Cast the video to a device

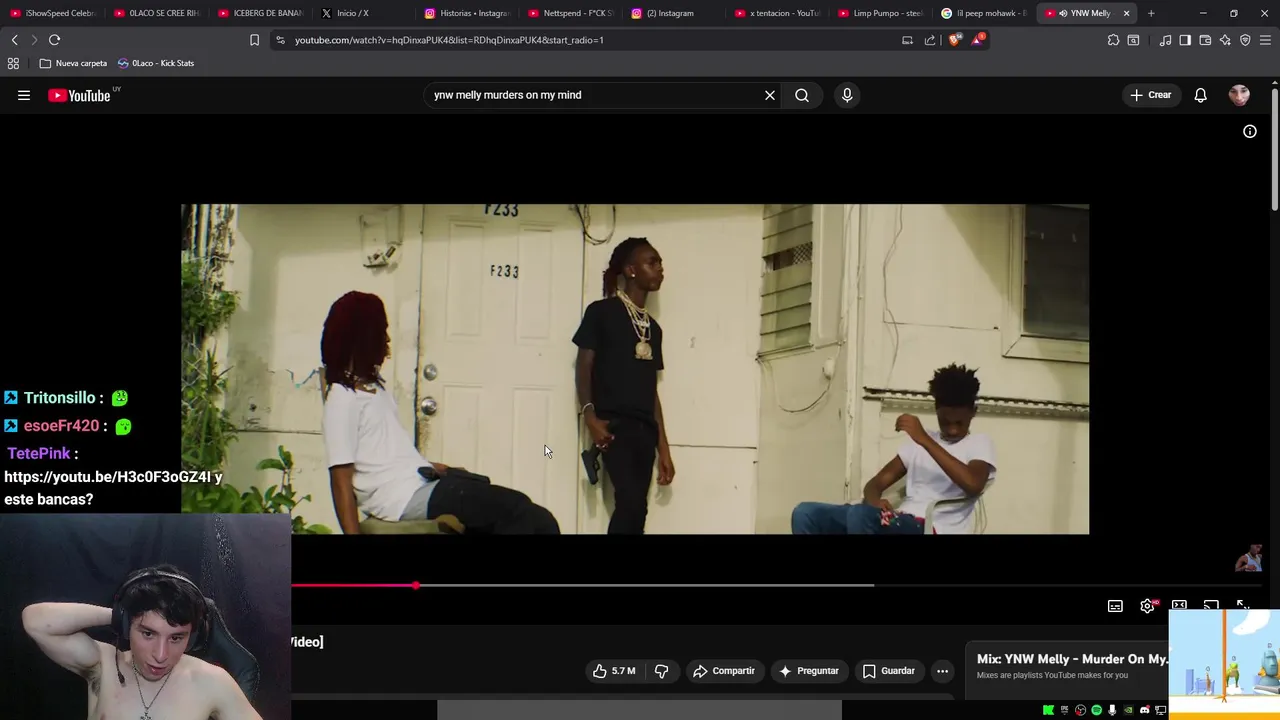1211,606
